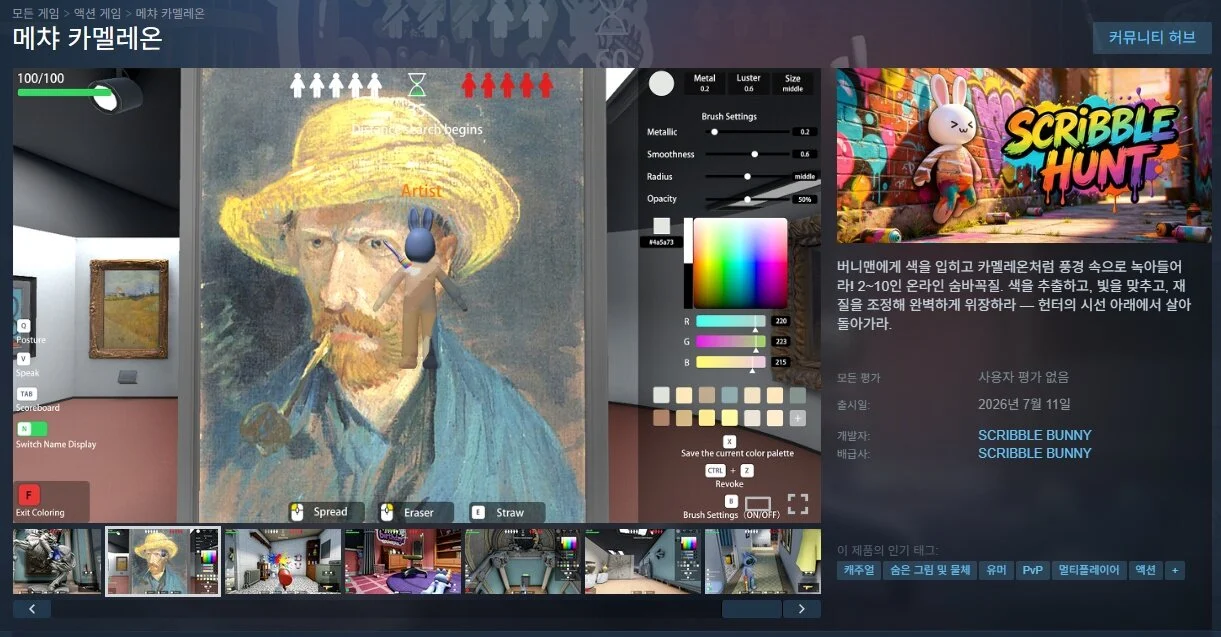This screenshot has height=637, width=1221.
Task: Click the 2026년 7월 11일 release date text
Action: click(x=1024, y=404)
